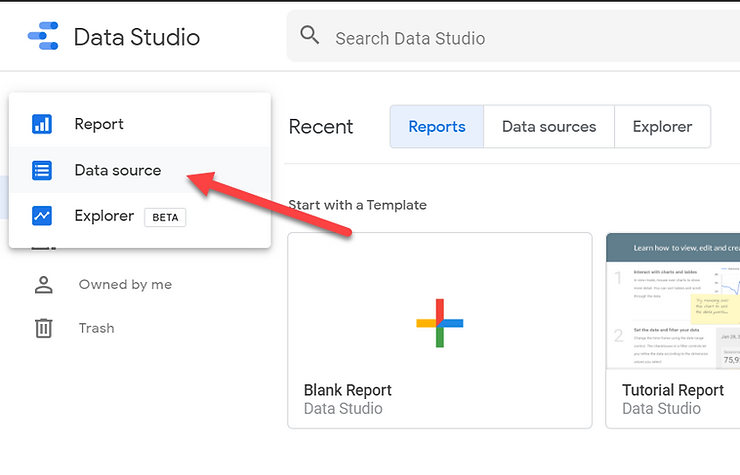Click the Data Studio logo icon

[x=43, y=37]
